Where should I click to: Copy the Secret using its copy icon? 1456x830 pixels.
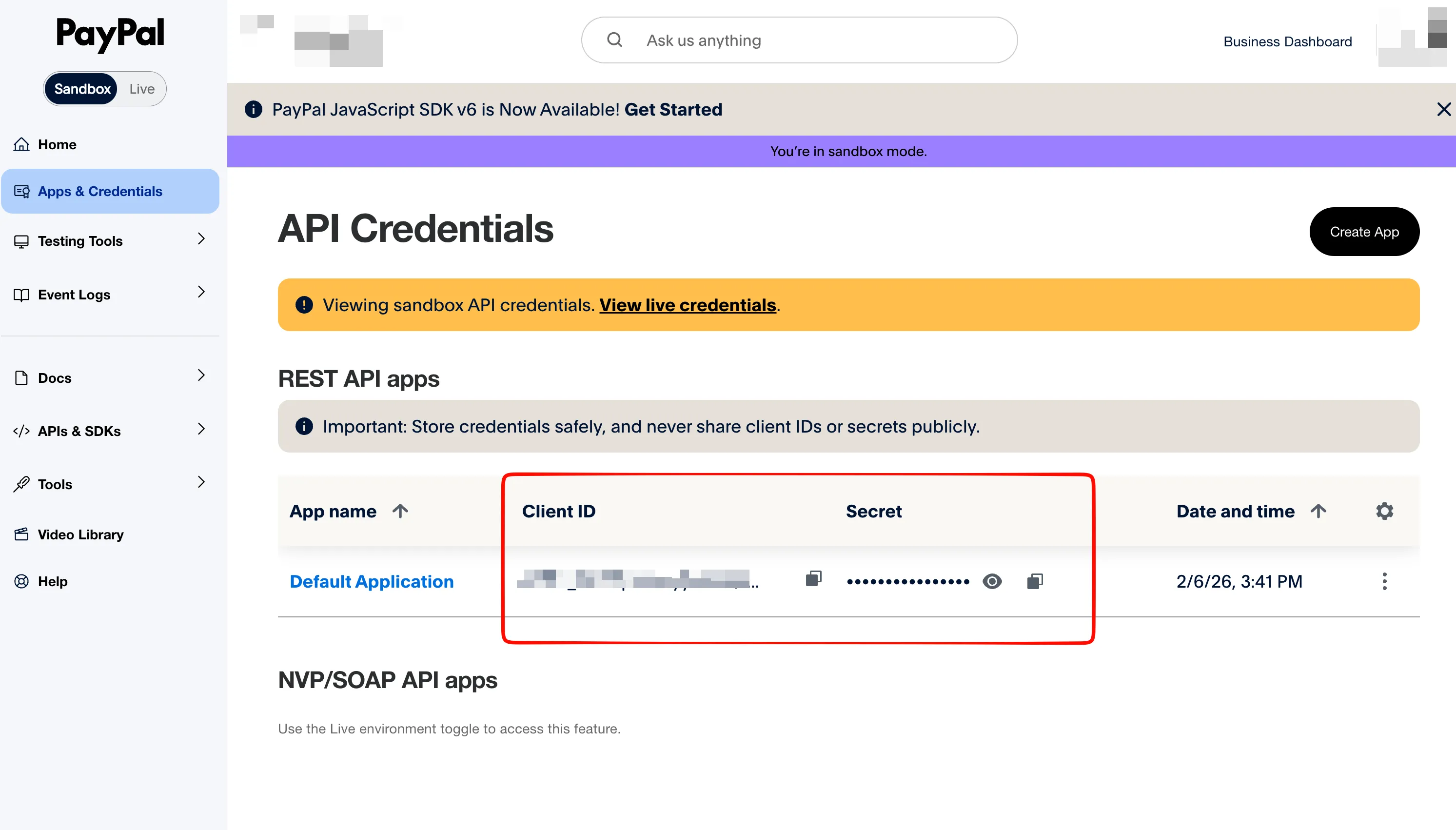click(1035, 581)
